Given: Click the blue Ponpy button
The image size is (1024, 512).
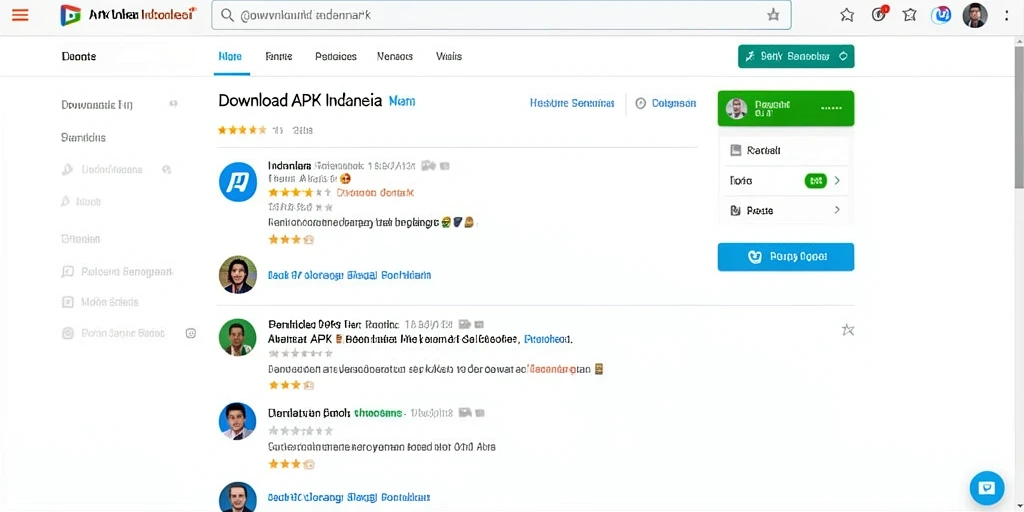Looking at the screenshot, I should coord(786,257).
